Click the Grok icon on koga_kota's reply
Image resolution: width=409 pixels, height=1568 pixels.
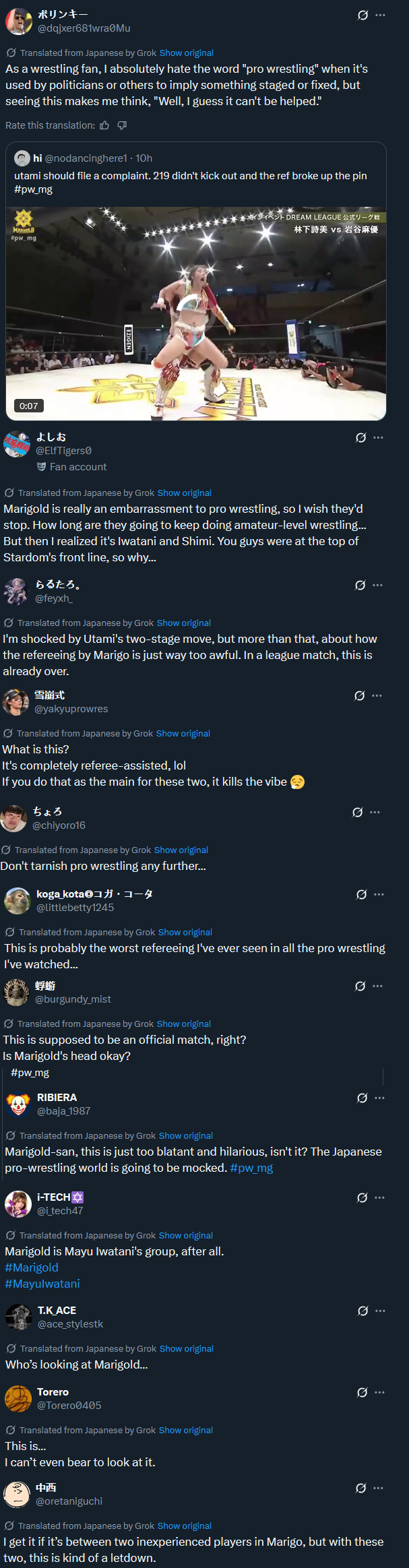point(361,895)
